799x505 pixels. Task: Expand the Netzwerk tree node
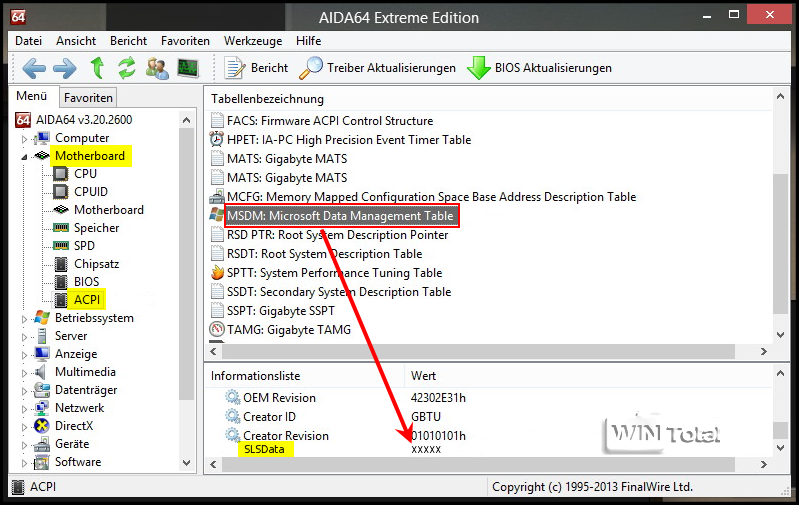(x=24, y=409)
